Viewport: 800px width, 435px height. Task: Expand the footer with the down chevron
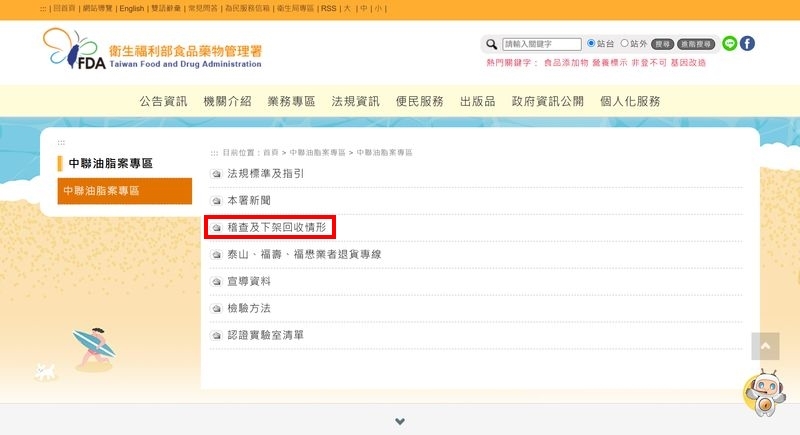click(x=400, y=421)
